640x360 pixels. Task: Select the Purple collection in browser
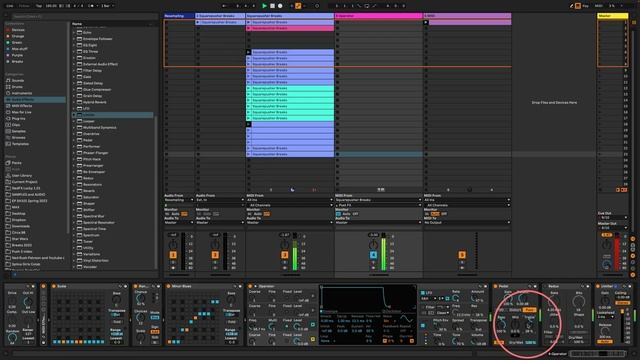[17, 55]
